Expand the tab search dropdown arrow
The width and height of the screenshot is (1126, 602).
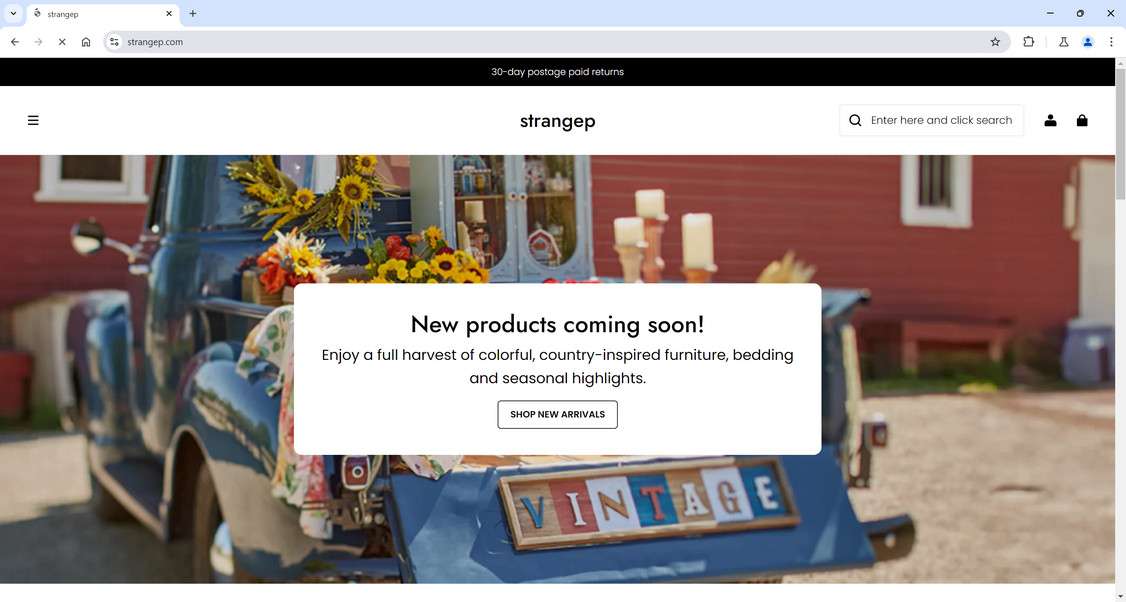(13, 13)
